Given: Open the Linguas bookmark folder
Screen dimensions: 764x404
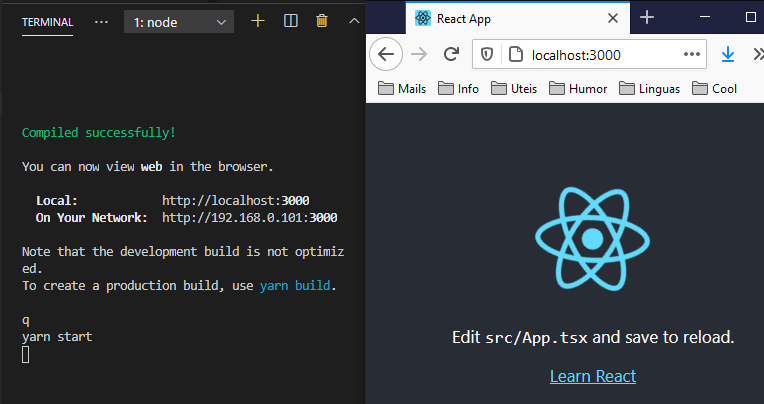Looking at the screenshot, I should point(649,89).
